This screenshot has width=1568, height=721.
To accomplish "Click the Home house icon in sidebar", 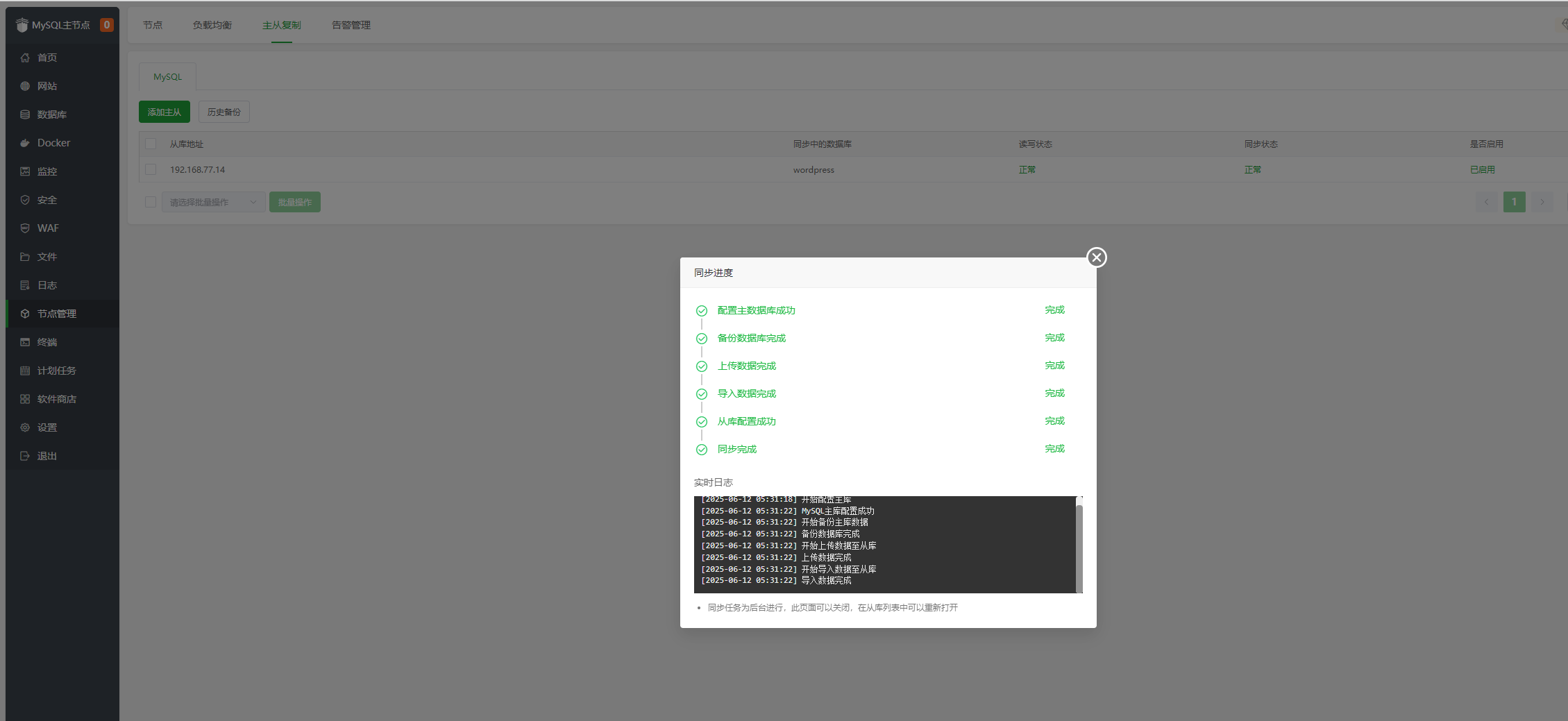I will (x=25, y=58).
